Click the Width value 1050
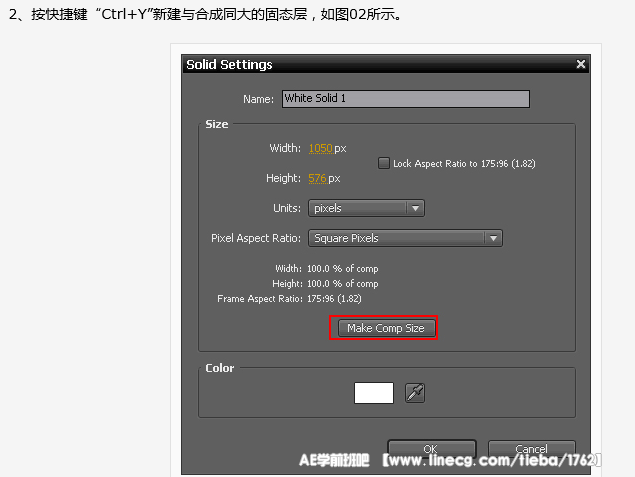 point(320,148)
